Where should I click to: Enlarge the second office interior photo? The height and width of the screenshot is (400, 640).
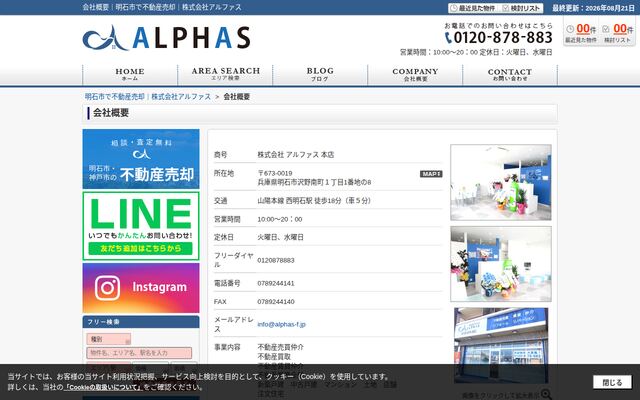501,264
